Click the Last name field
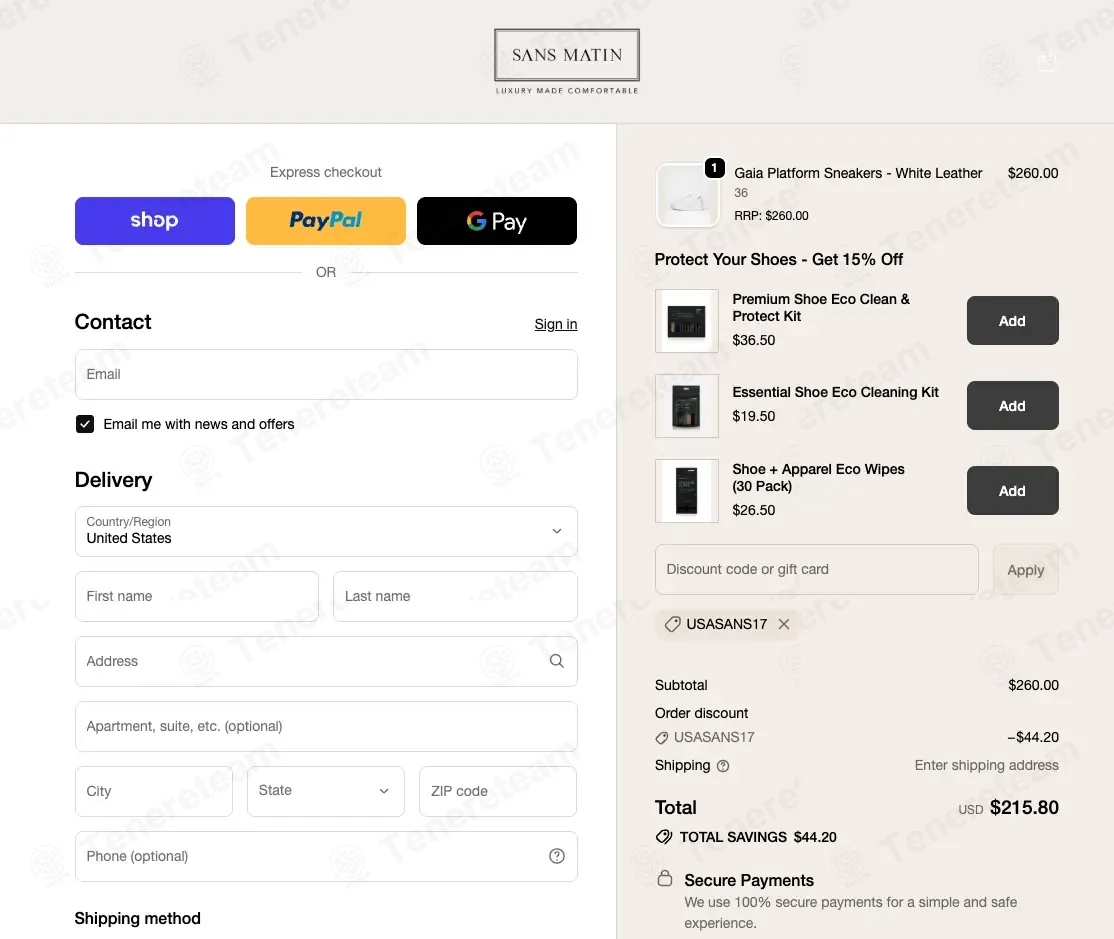 (455, 597)
